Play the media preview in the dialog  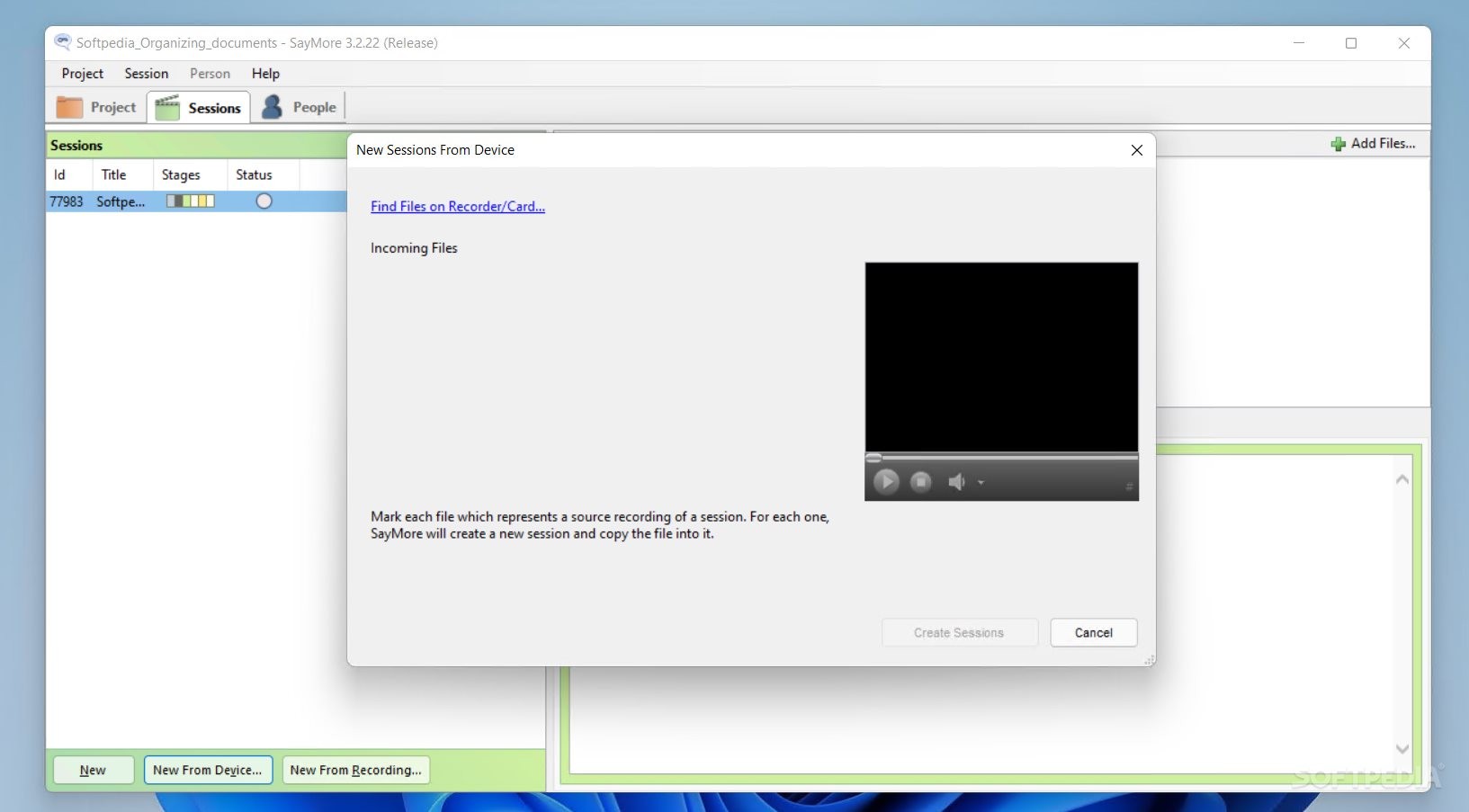tap(886, 482)
